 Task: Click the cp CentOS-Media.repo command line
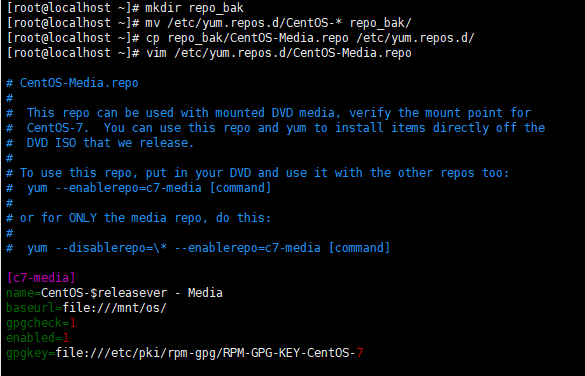240,38
